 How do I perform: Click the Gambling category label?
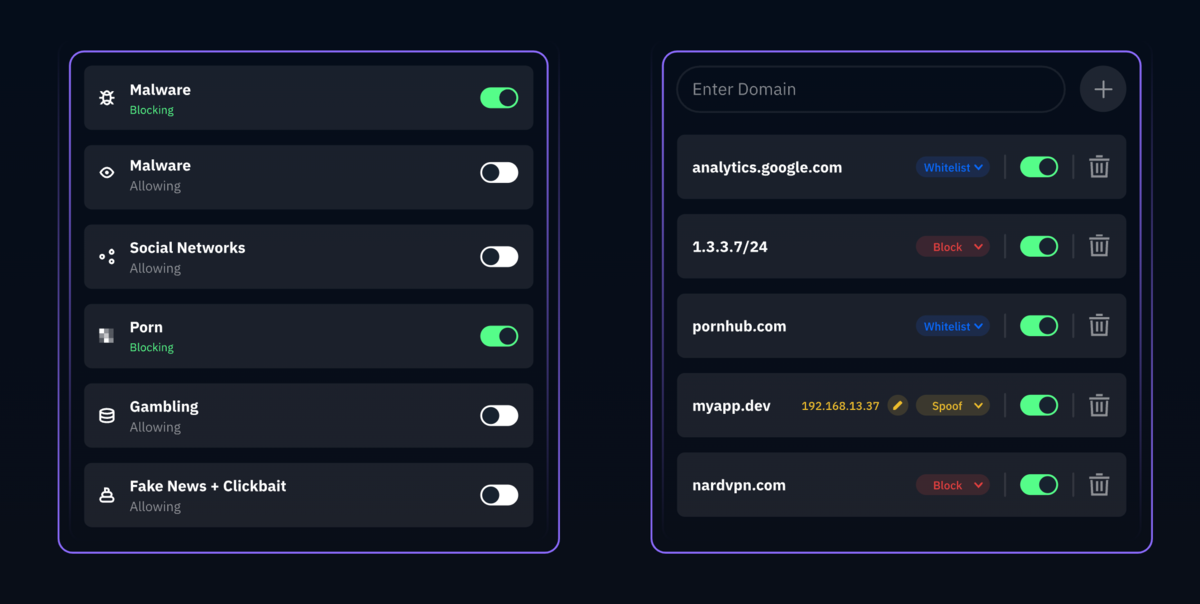pos(164,407)
